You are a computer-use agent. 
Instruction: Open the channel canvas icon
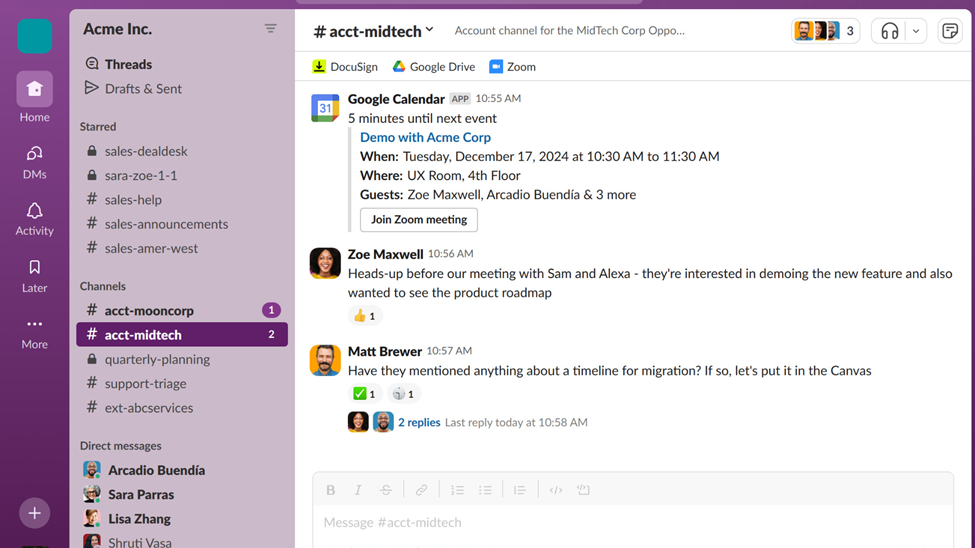tap(950, 31)
